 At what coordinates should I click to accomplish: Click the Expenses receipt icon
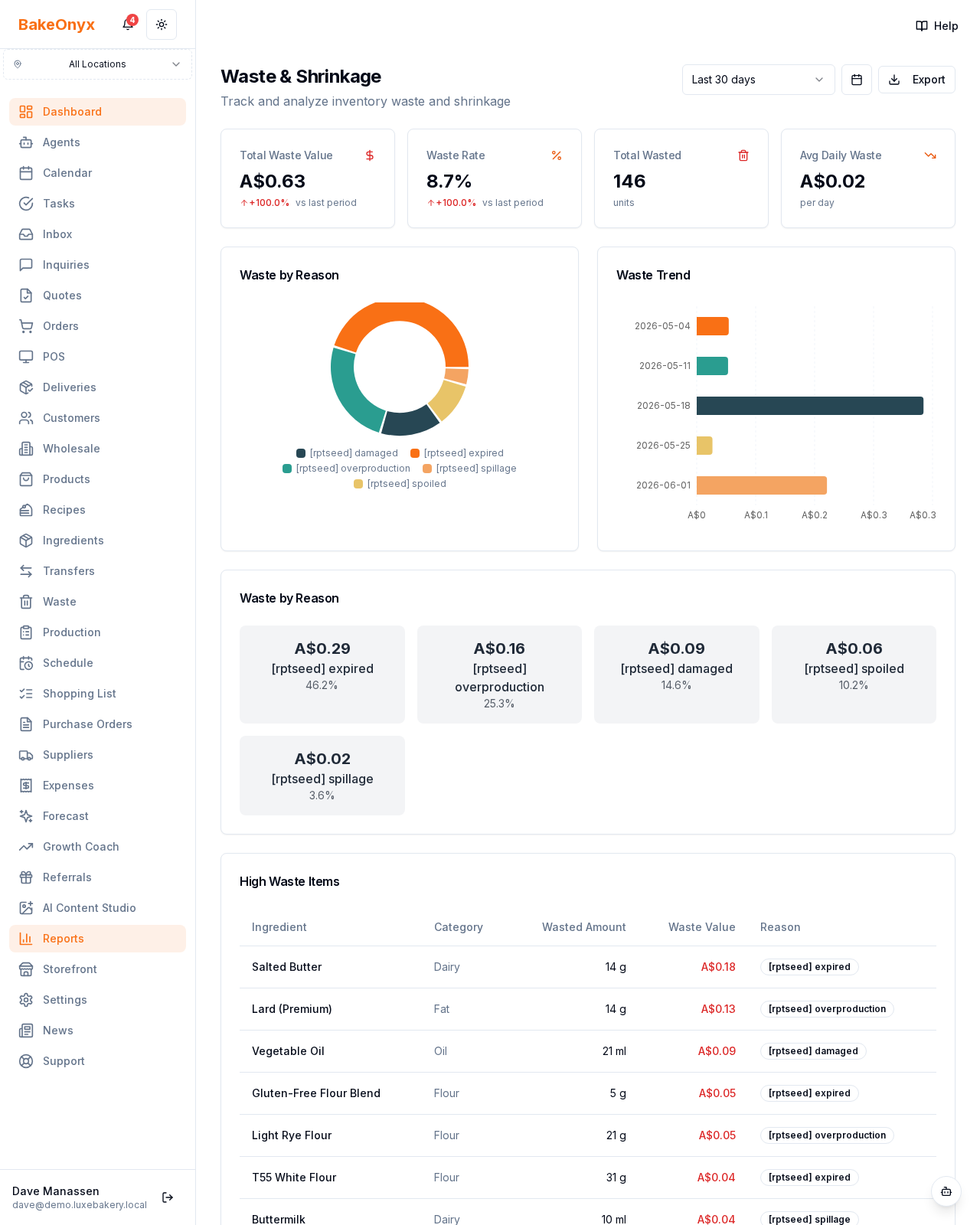pos(26,786)
